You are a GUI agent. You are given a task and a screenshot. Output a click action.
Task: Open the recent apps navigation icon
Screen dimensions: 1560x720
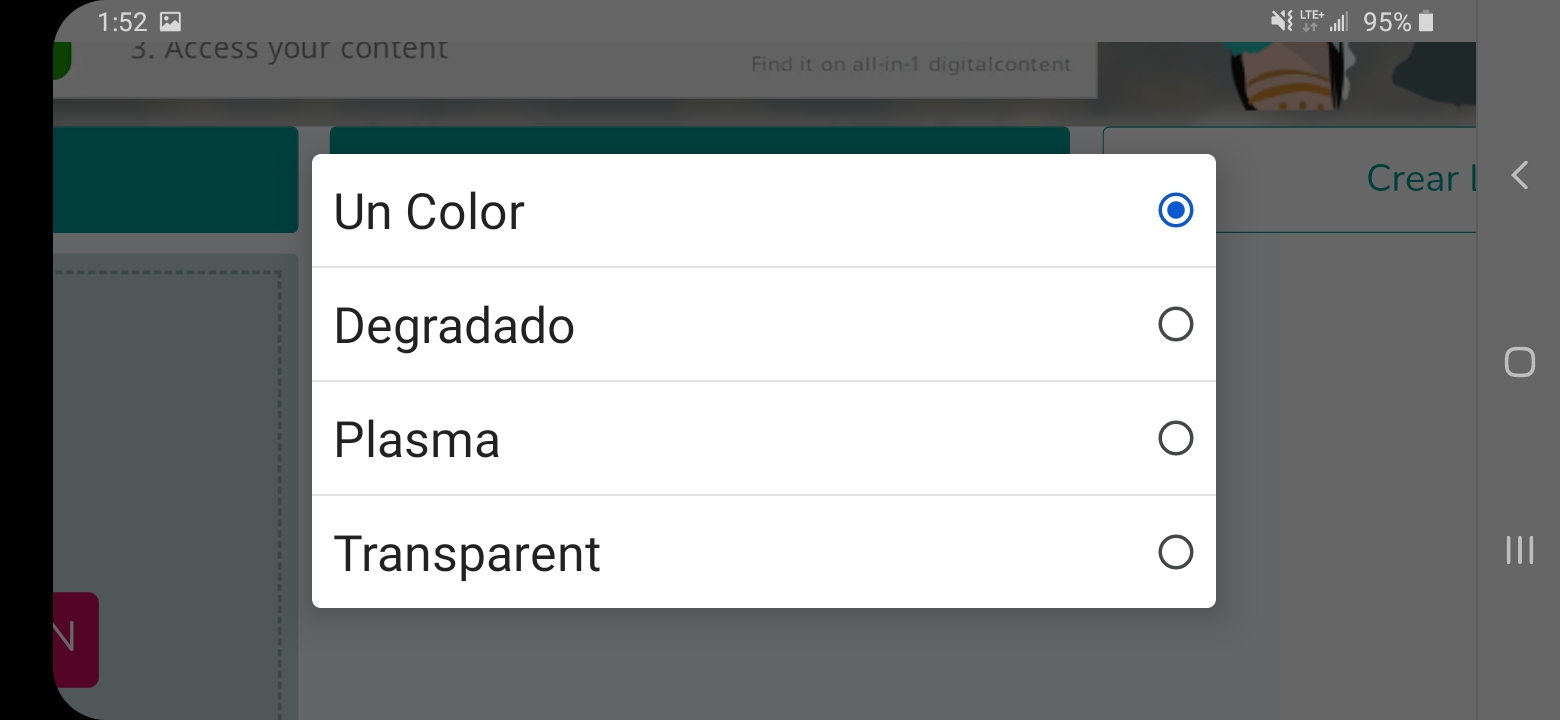[1519, 549]
